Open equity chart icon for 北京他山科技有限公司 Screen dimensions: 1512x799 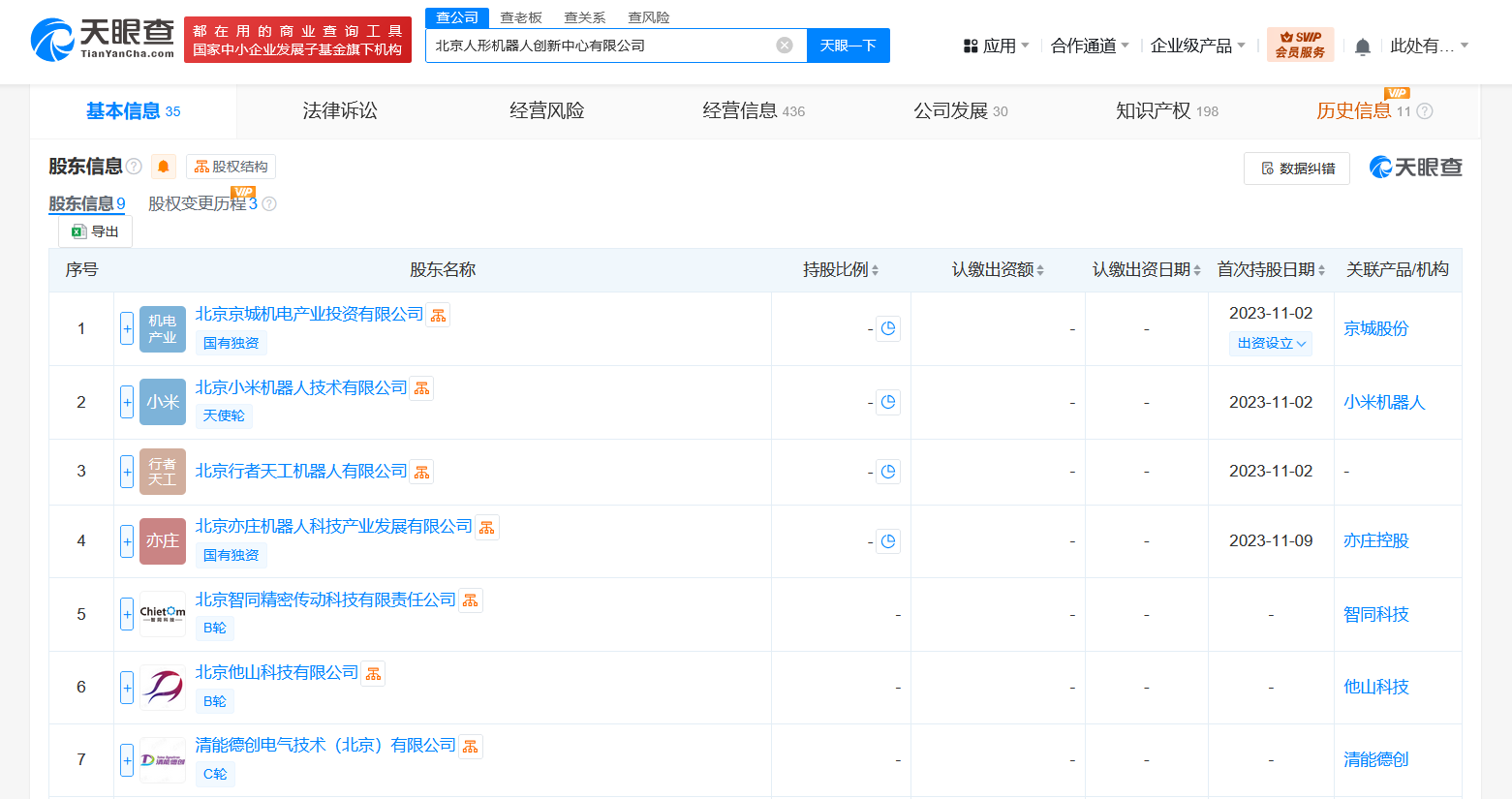[x=373, y=673]
